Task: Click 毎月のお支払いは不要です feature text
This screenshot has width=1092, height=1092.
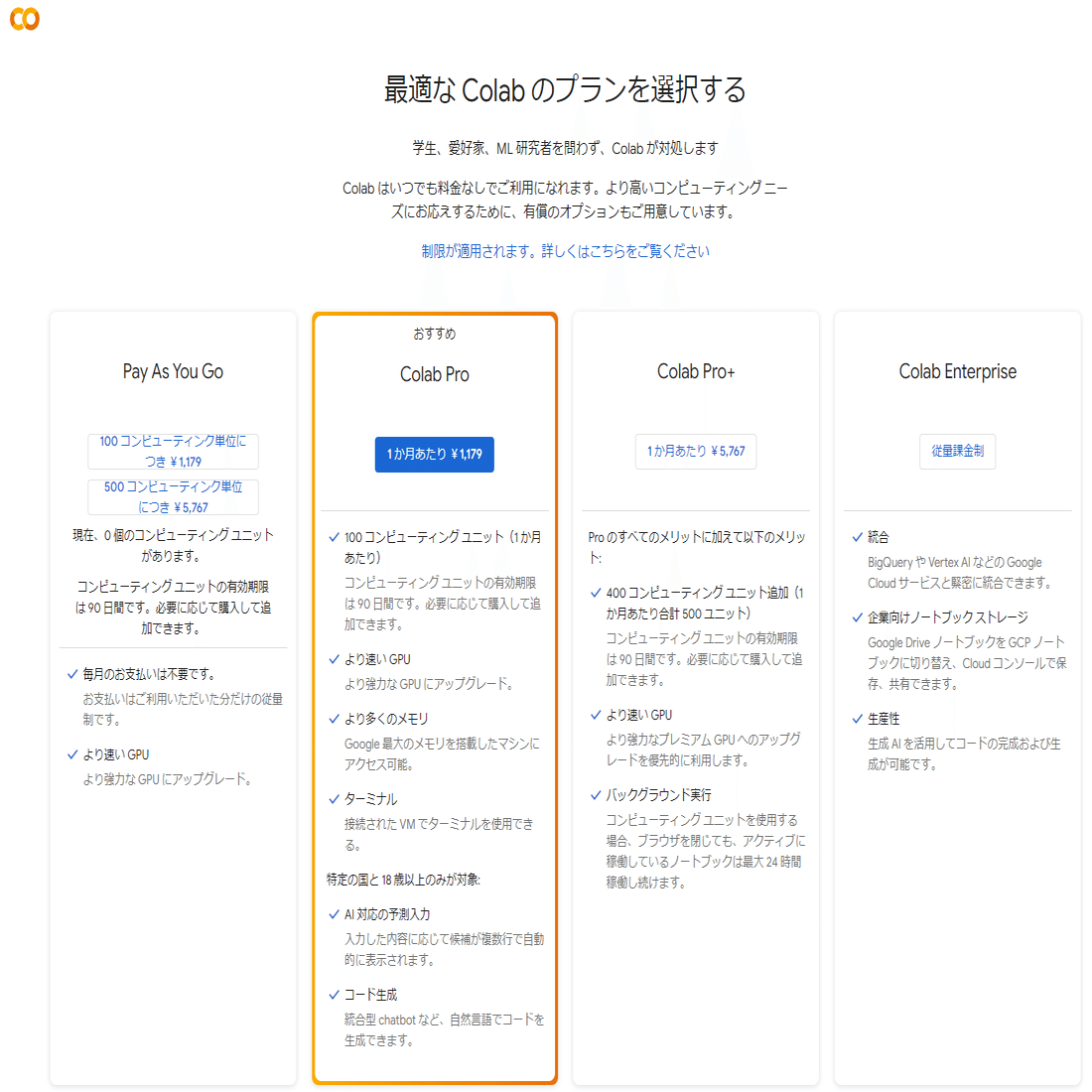Action: (149, 674)
